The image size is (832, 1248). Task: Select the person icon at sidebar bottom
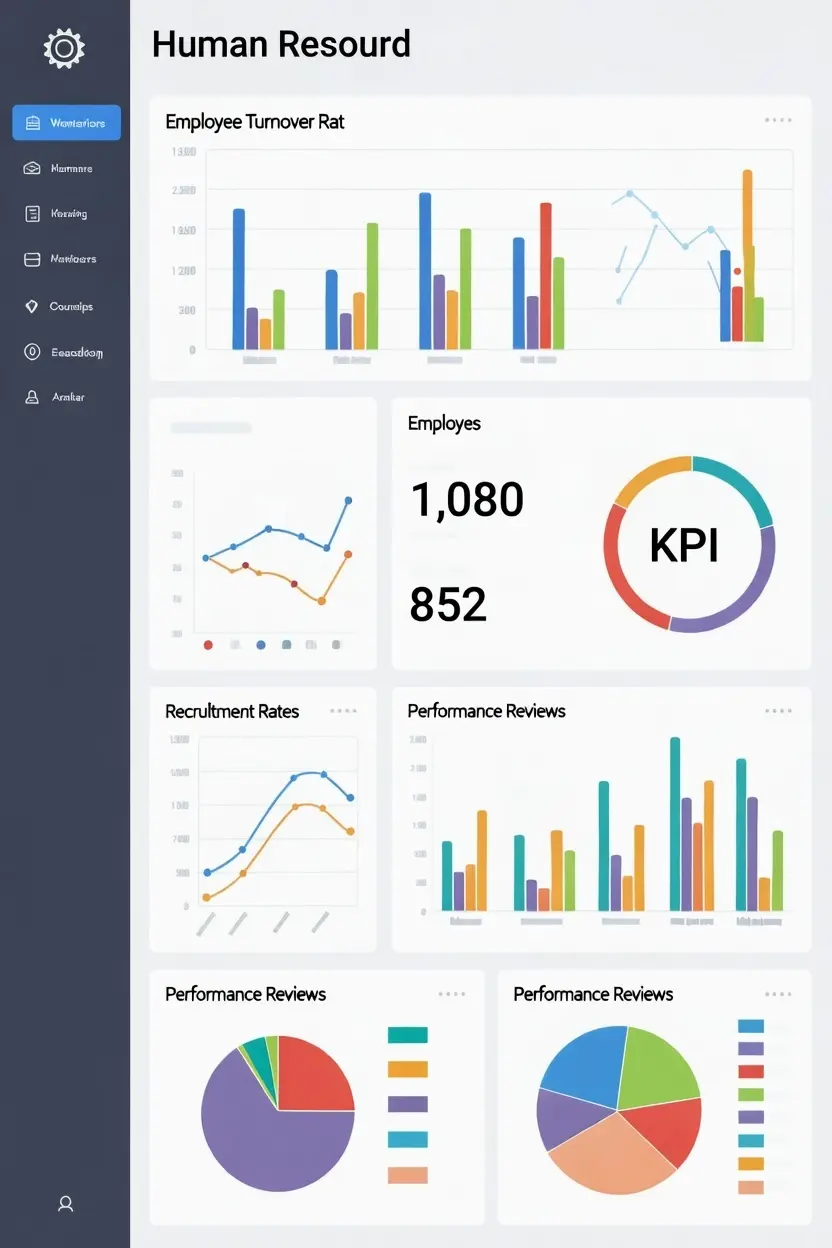tap(33, 397)
